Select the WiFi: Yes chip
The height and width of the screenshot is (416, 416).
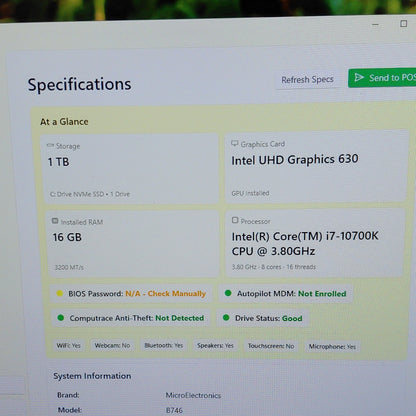68,345
